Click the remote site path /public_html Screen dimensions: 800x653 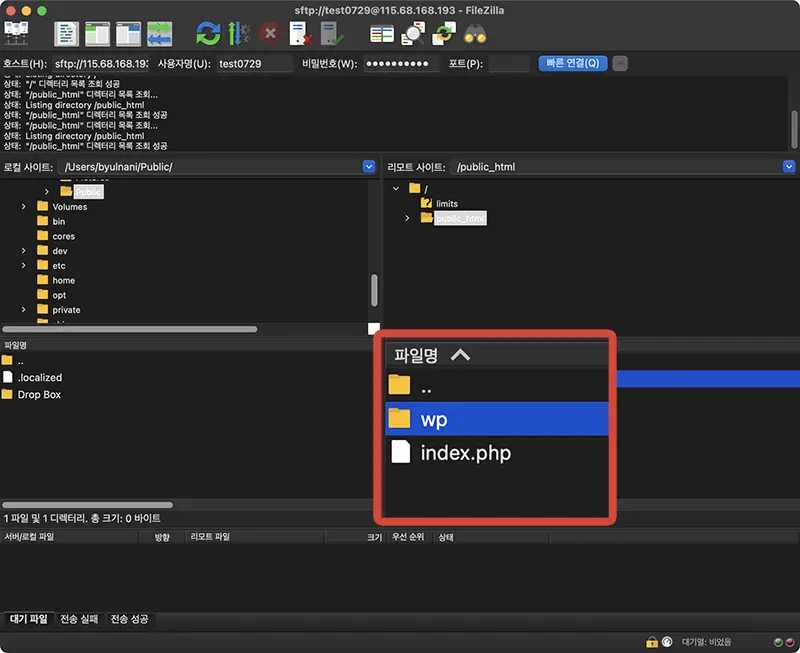coord(486,167)
